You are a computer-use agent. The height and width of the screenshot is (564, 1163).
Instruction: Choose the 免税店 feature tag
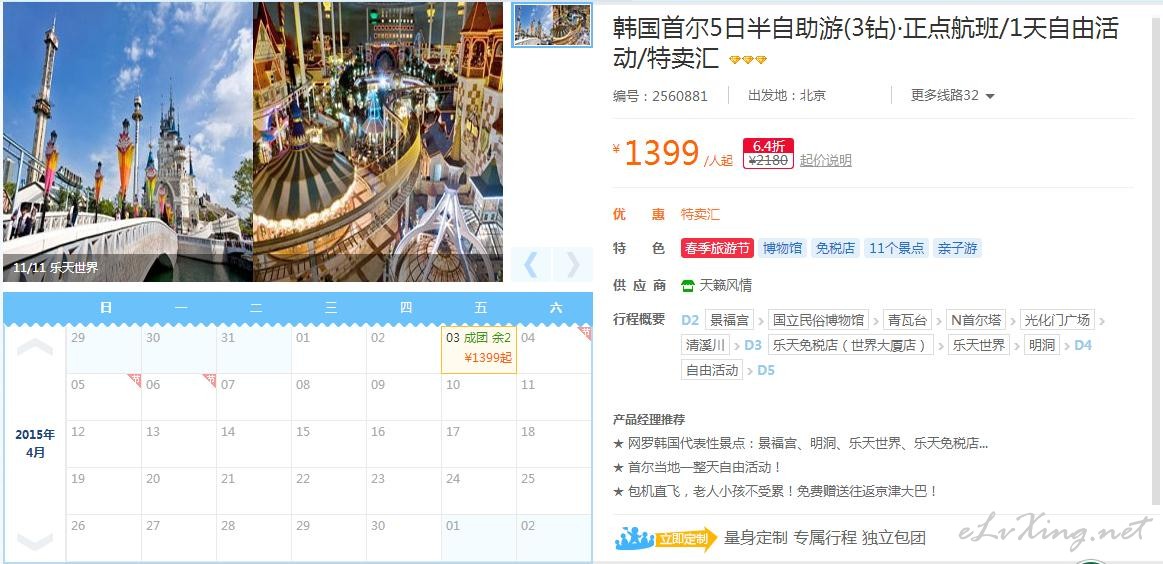click(835, 249)
